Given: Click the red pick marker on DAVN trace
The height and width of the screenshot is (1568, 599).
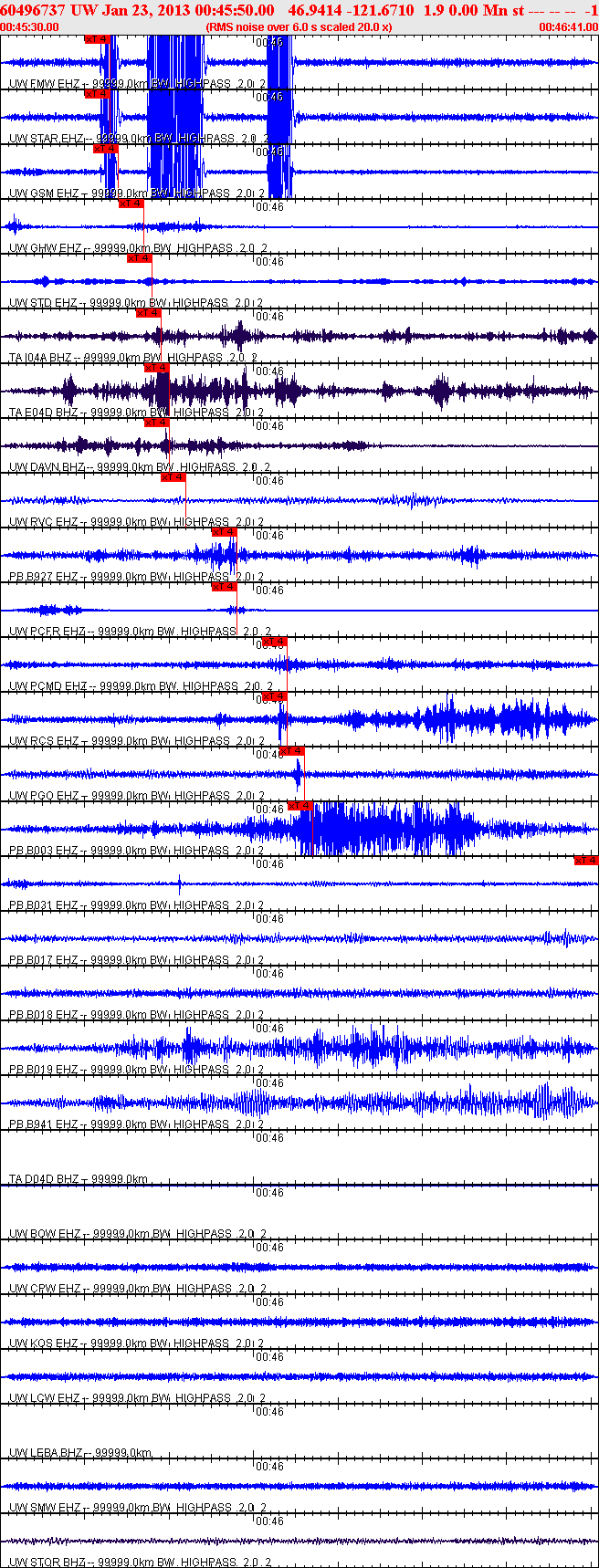Looking at the screenshot, I should (x=156, y=422).
